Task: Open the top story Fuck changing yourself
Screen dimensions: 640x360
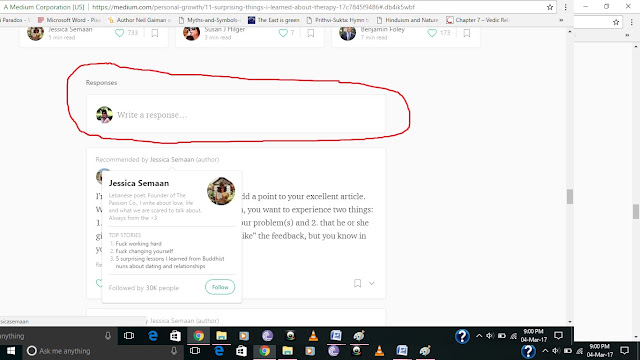Action: [x=144, y=251]
